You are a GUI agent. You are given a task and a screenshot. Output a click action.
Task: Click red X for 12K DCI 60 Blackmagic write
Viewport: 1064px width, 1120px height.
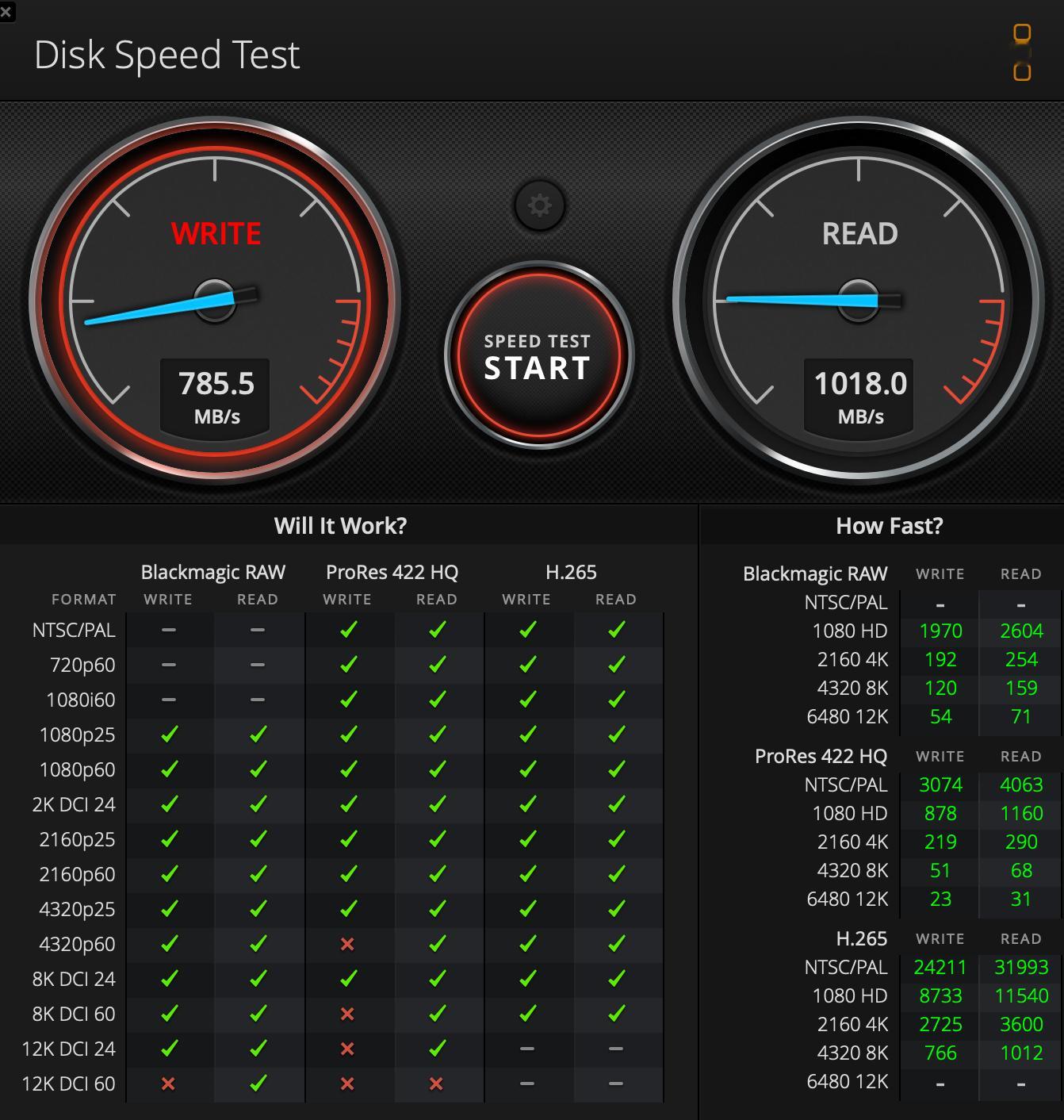pos(168,1084)
